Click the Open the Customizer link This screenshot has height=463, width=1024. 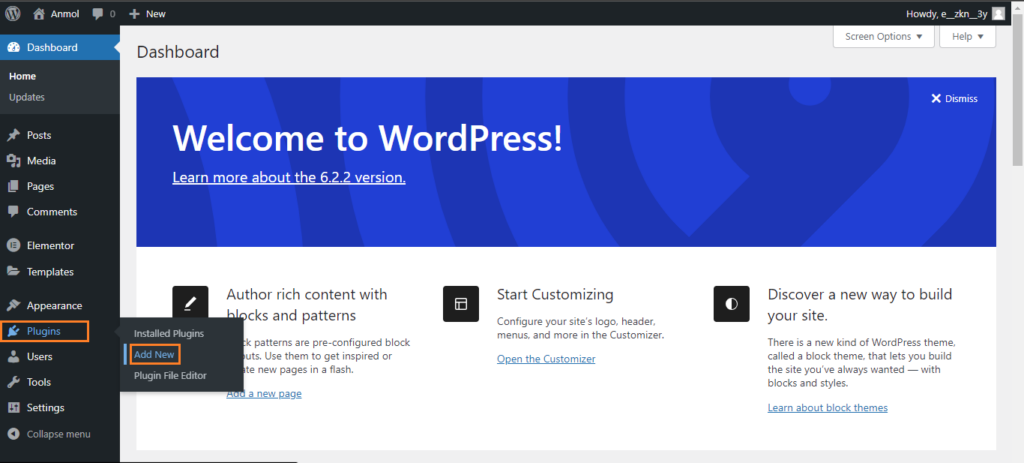[546, 359]
